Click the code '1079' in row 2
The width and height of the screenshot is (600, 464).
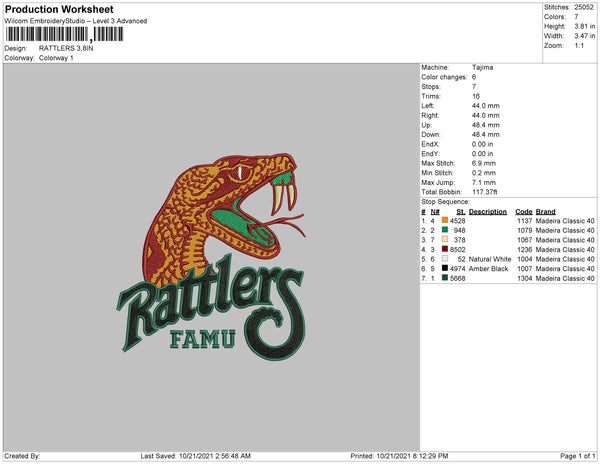point(525,230)
